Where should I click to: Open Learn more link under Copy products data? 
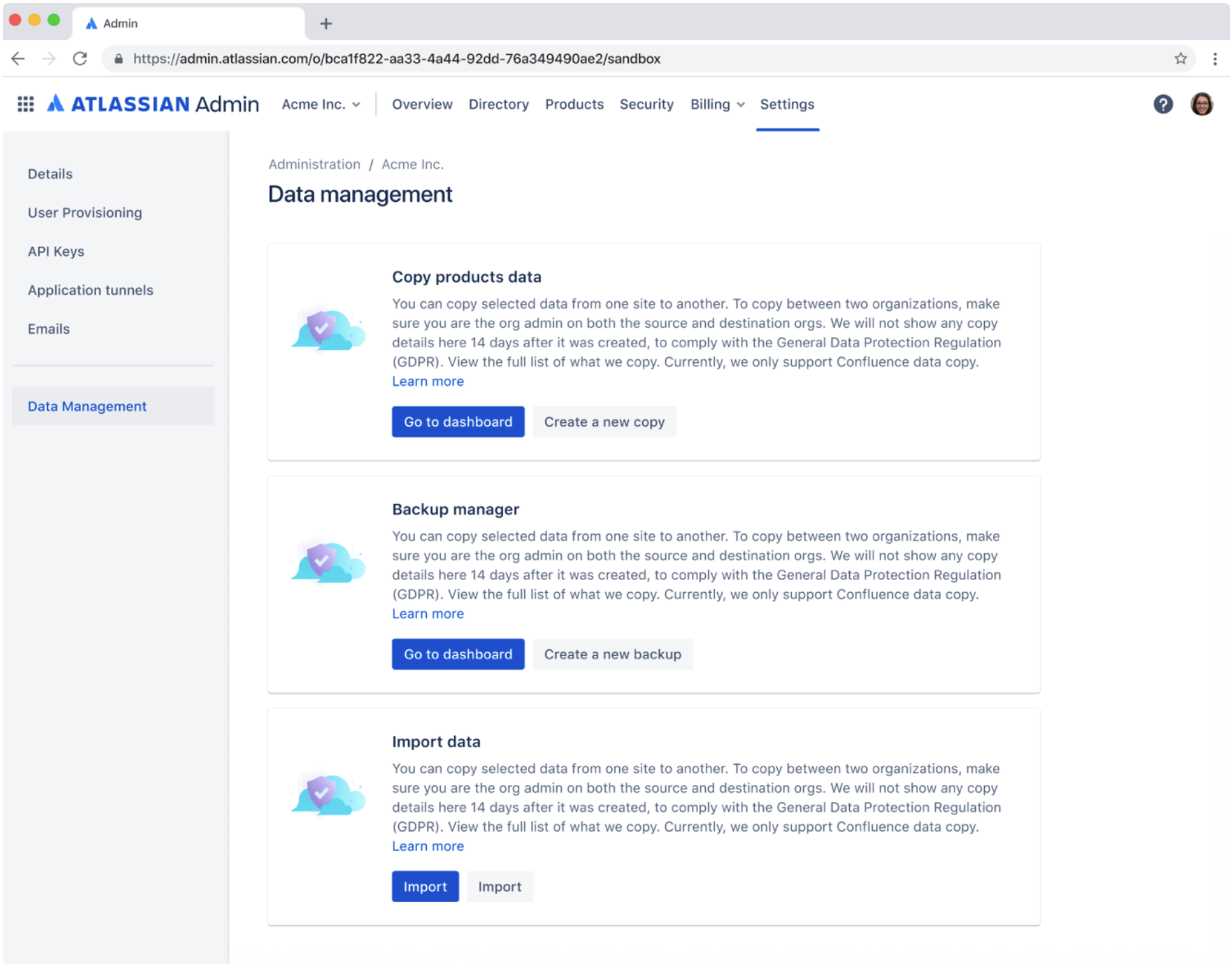pyautogui.click(x=427, y=381)
